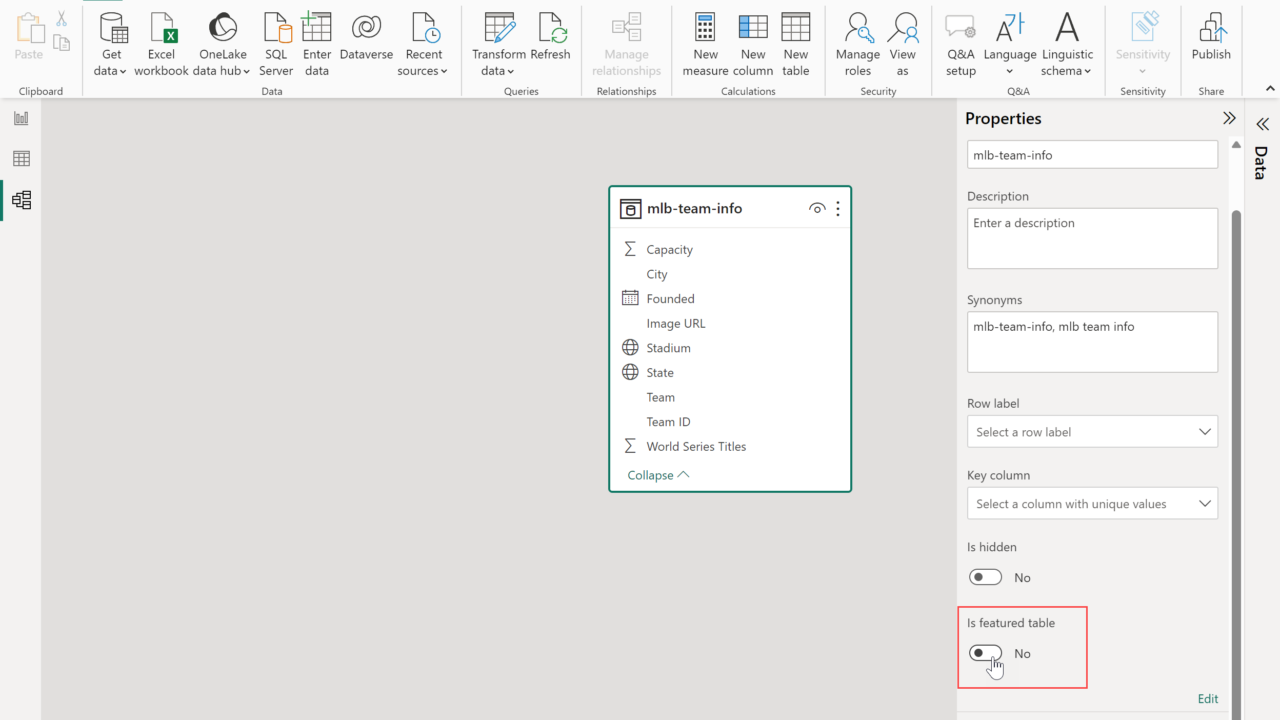Click the Description text box
This screenshot has height=720, width=1280.
tap(1092, 238)
